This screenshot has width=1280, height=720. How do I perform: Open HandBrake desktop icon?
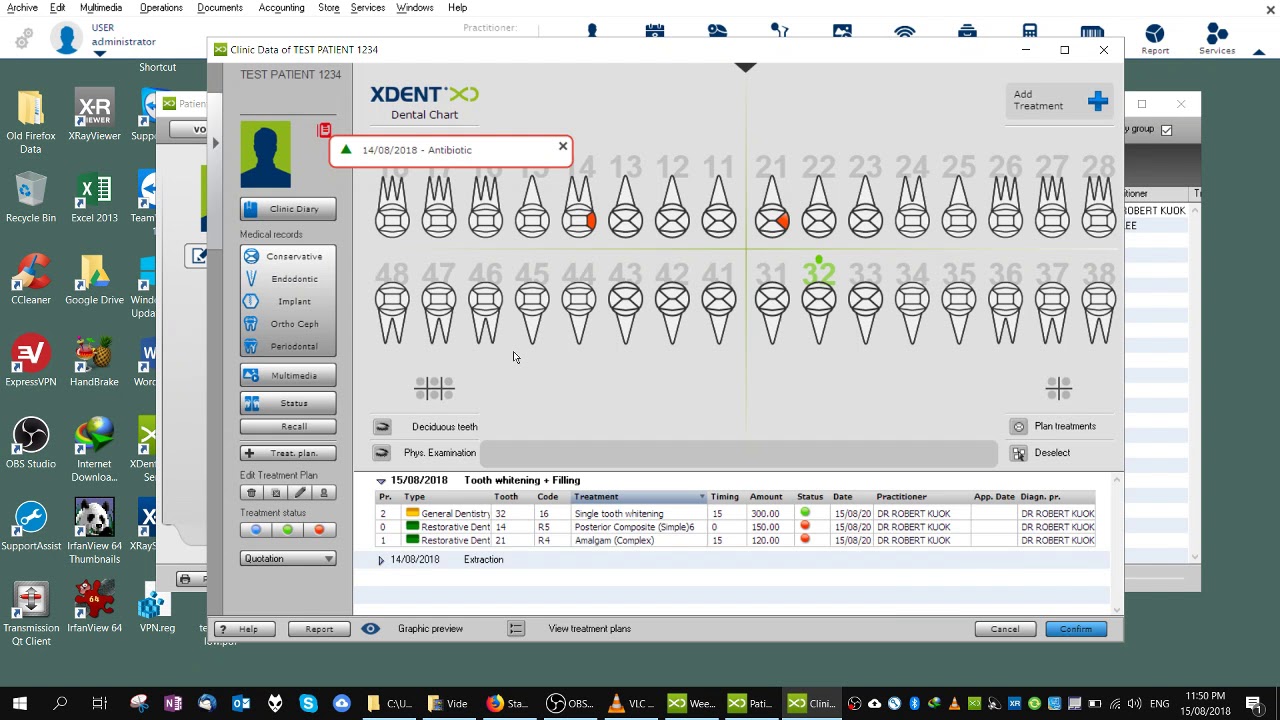94,361
